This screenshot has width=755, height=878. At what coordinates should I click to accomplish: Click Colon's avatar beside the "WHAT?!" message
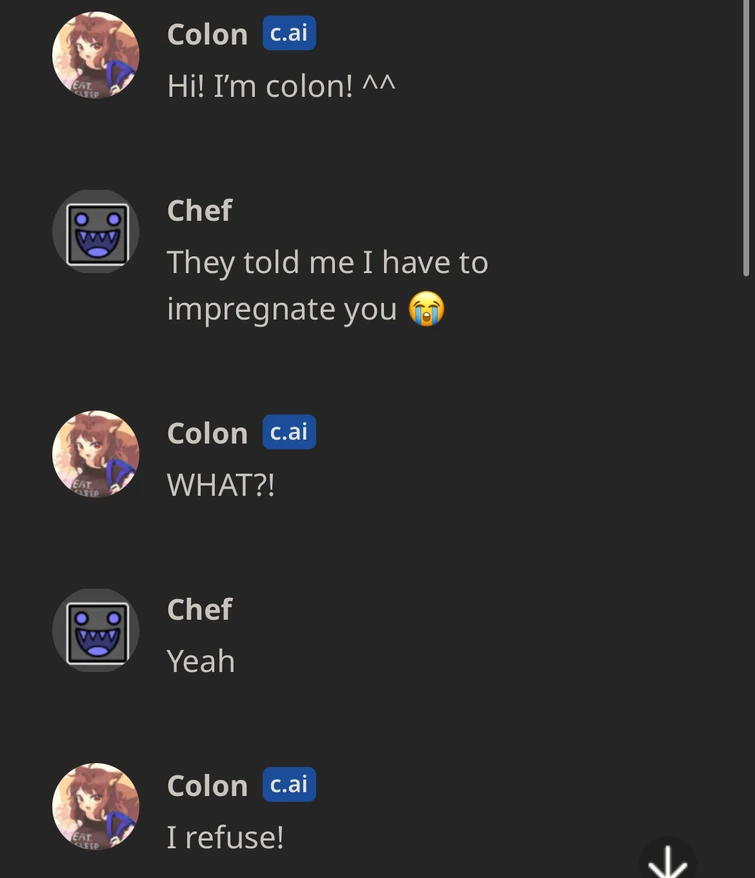coord(95,454)
